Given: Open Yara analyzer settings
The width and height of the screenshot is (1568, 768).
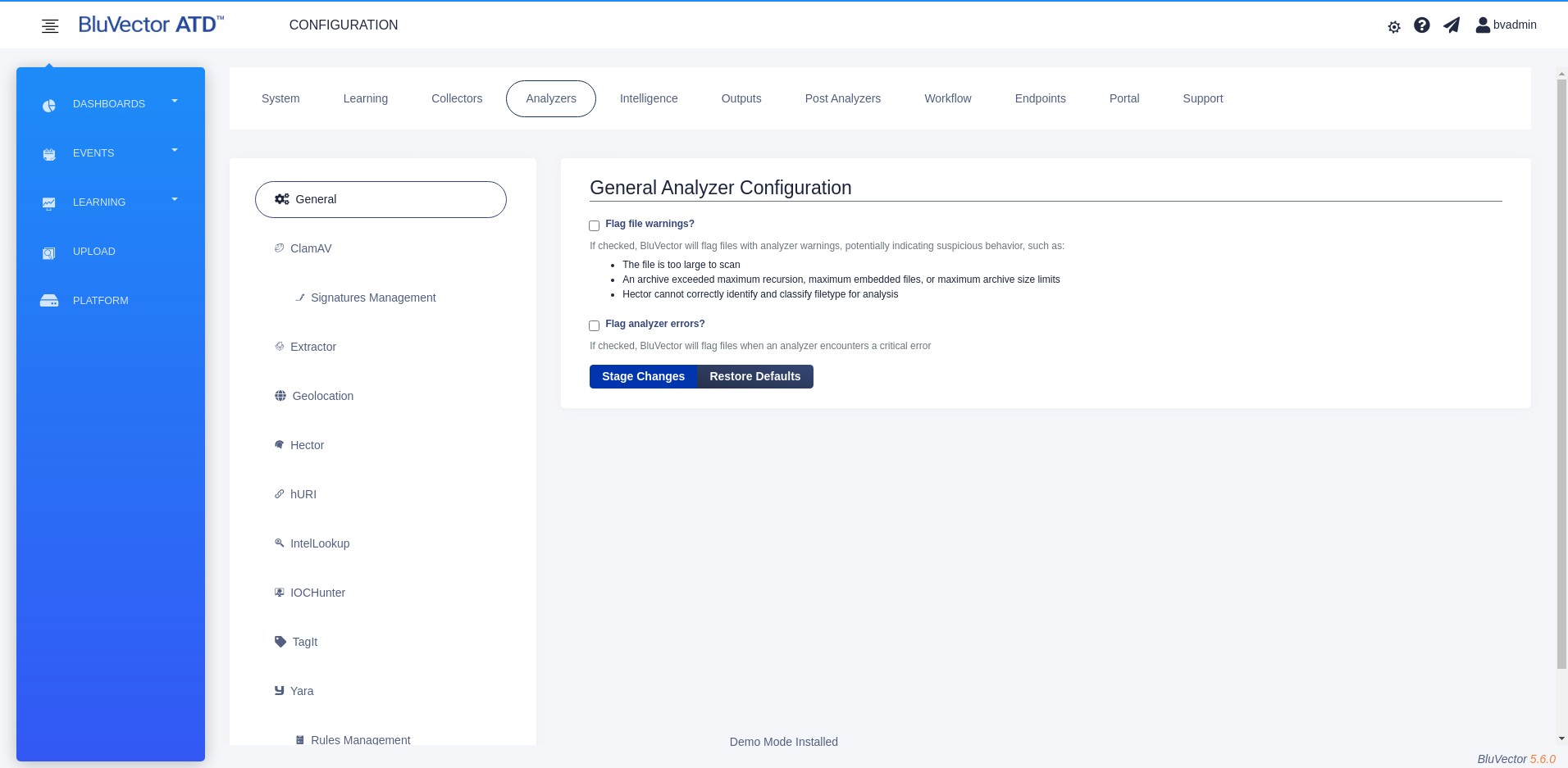Looking at the screenshot, I should [302, 691].
